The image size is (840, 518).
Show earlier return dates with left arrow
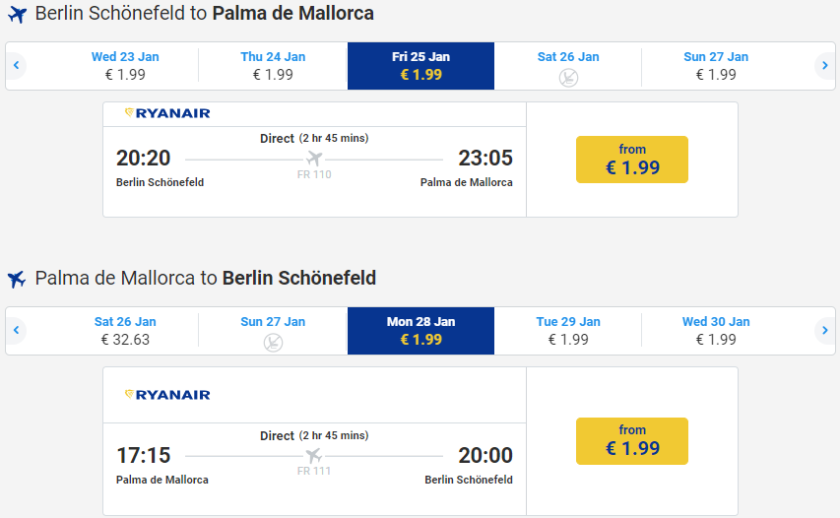[16, 330]
